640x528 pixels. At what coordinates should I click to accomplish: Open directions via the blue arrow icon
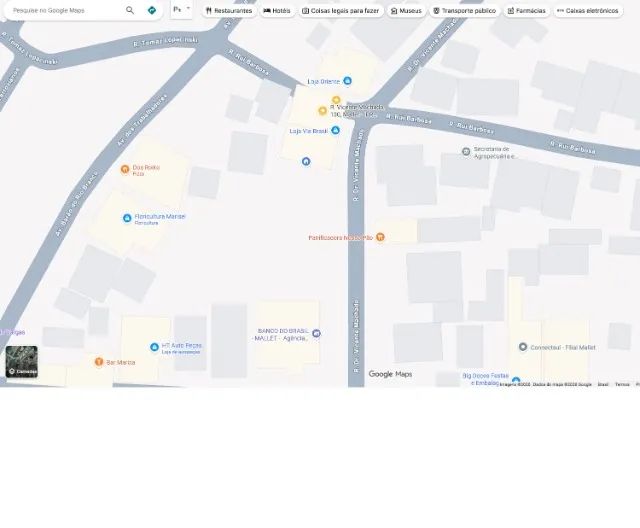click(x=152, y=10)
